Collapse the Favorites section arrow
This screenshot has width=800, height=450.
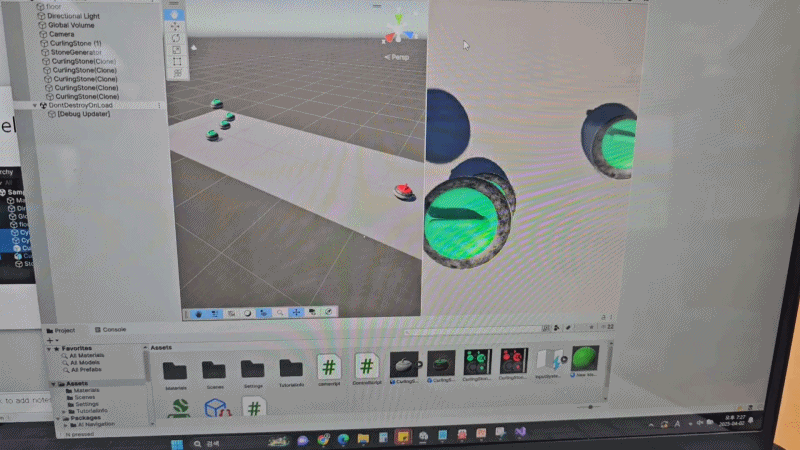click(x=49, y=349)
